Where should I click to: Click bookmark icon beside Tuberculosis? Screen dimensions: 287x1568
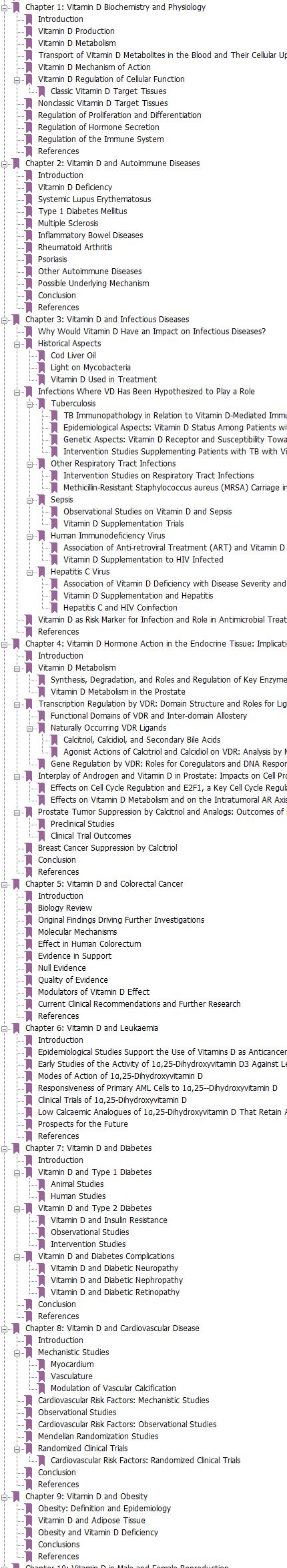point(42,404)
